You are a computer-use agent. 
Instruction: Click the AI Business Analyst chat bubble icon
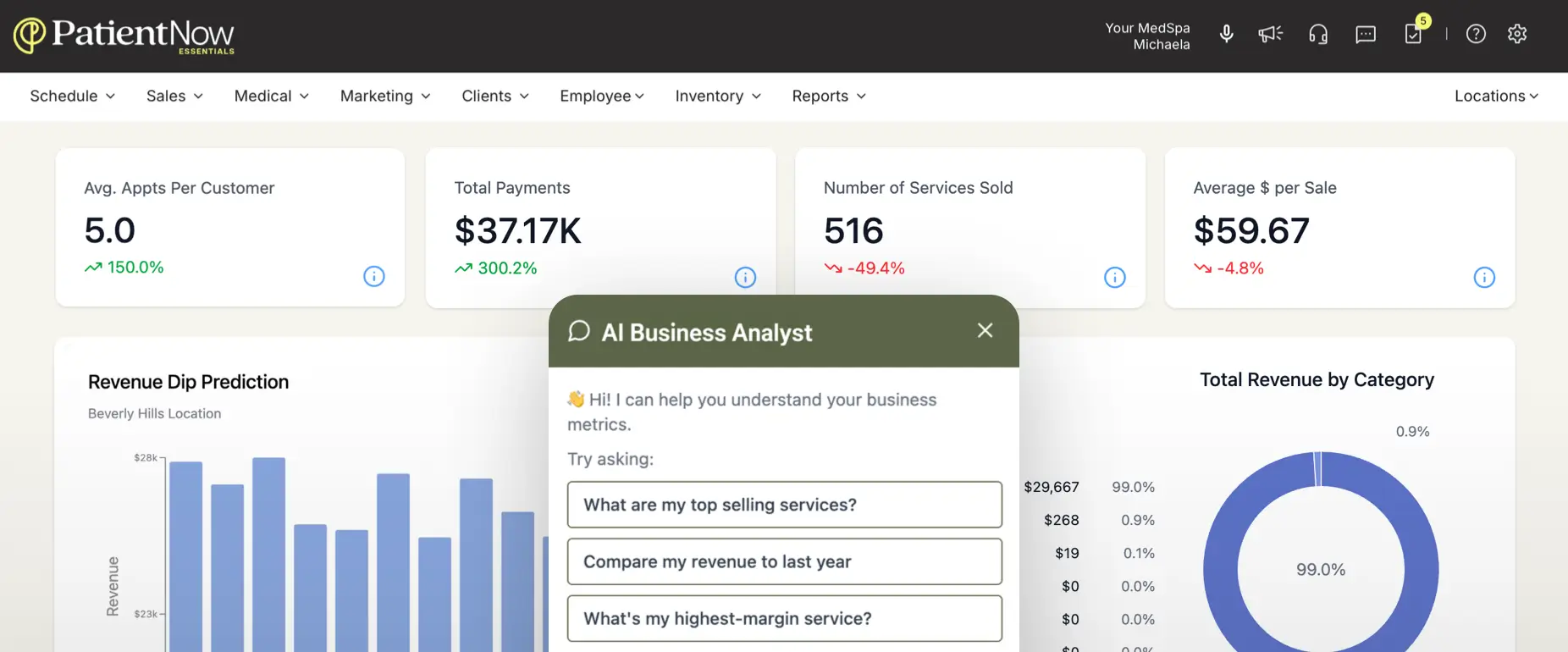click(x=579, y=331)
